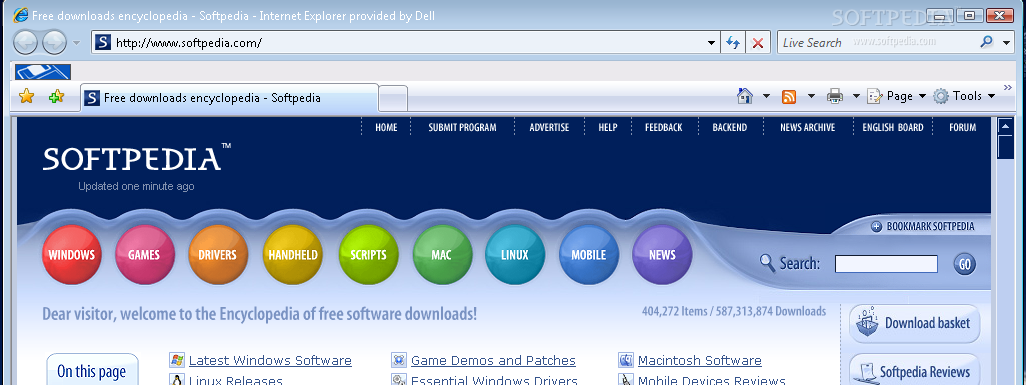Expand the toolbar overflow chevron
Image resolution: width=1026 pixels, height=385 pixels.
pos(1008,87)
